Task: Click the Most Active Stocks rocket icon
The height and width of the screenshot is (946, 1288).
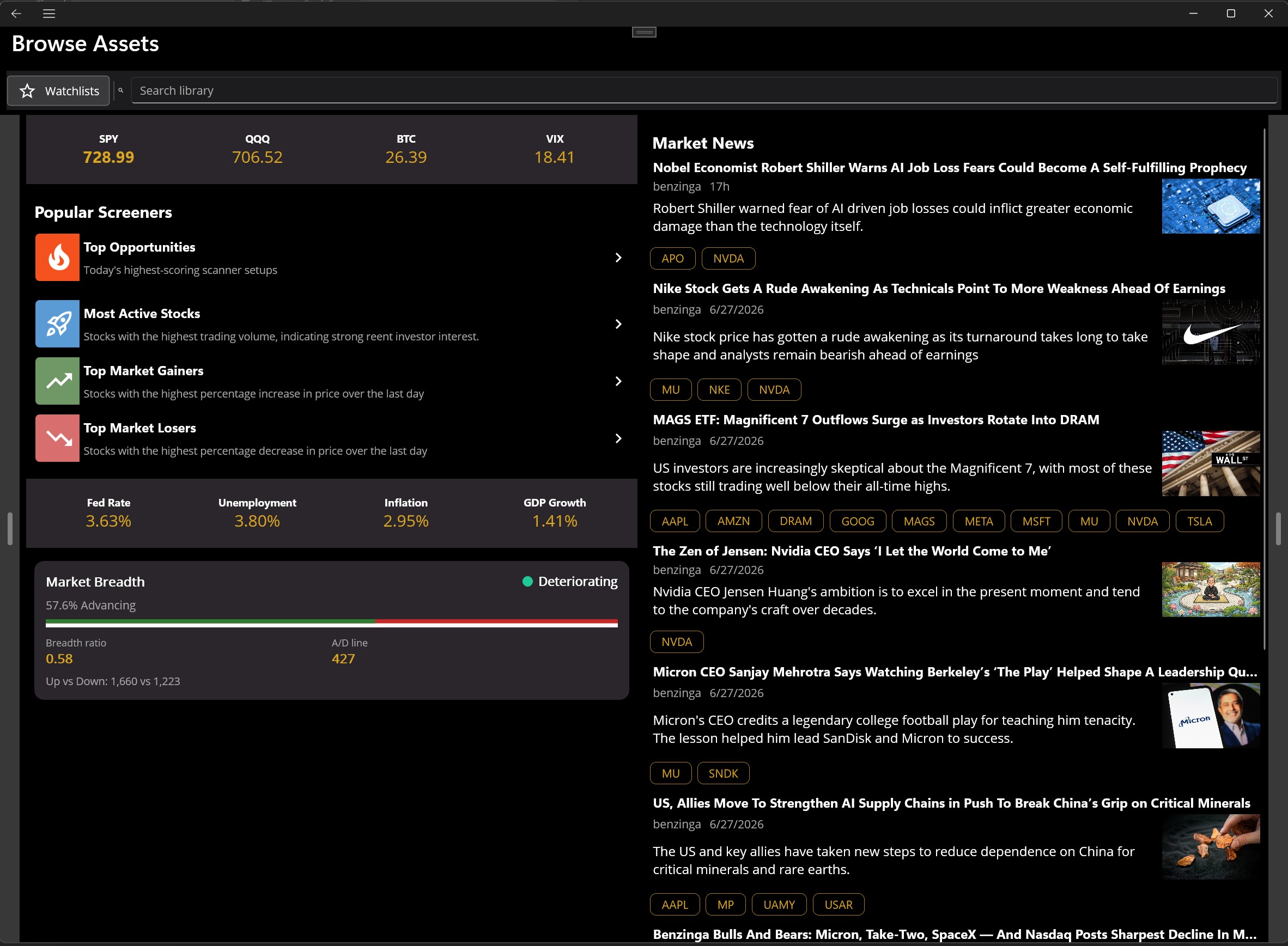Action: coord(57,324)
